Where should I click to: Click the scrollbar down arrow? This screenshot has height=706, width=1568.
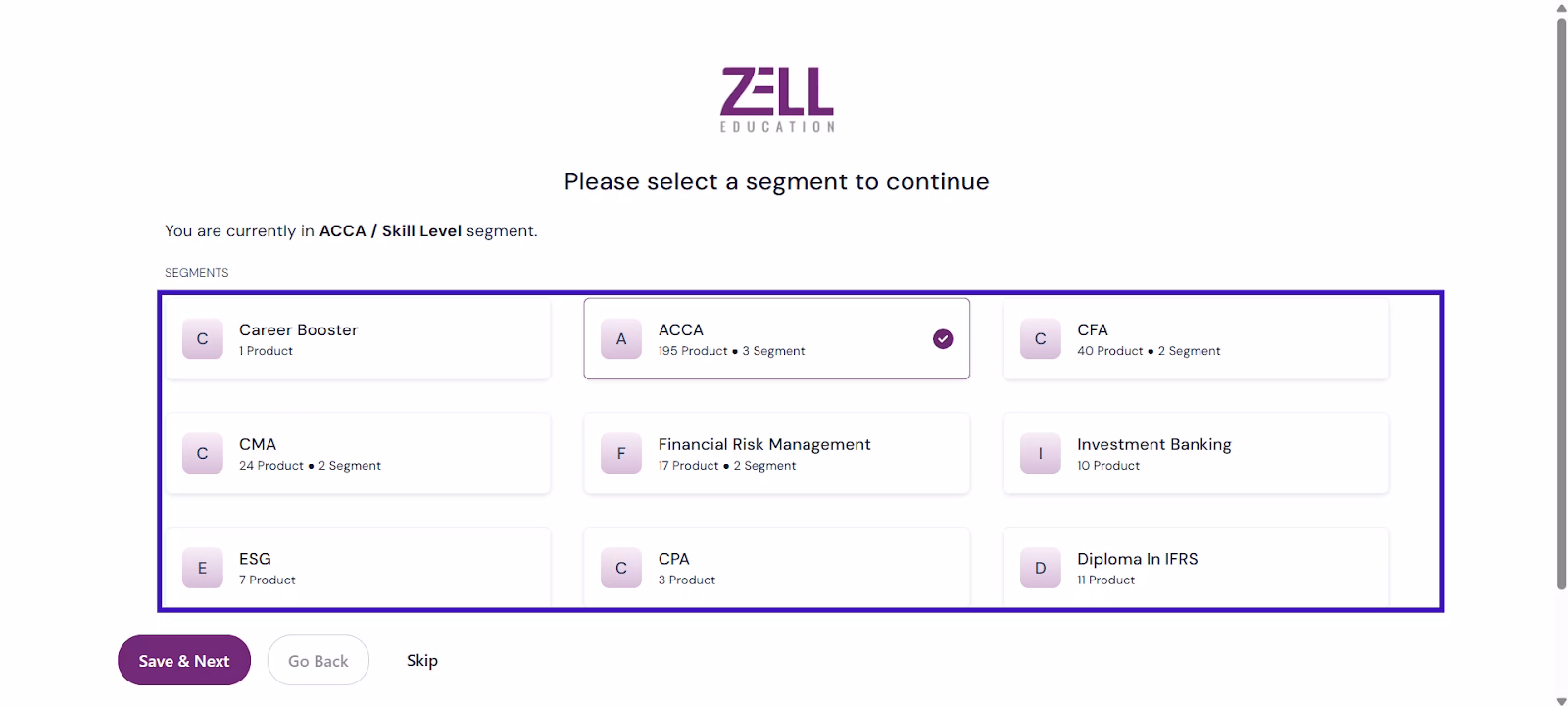[x=1561, y=700]
